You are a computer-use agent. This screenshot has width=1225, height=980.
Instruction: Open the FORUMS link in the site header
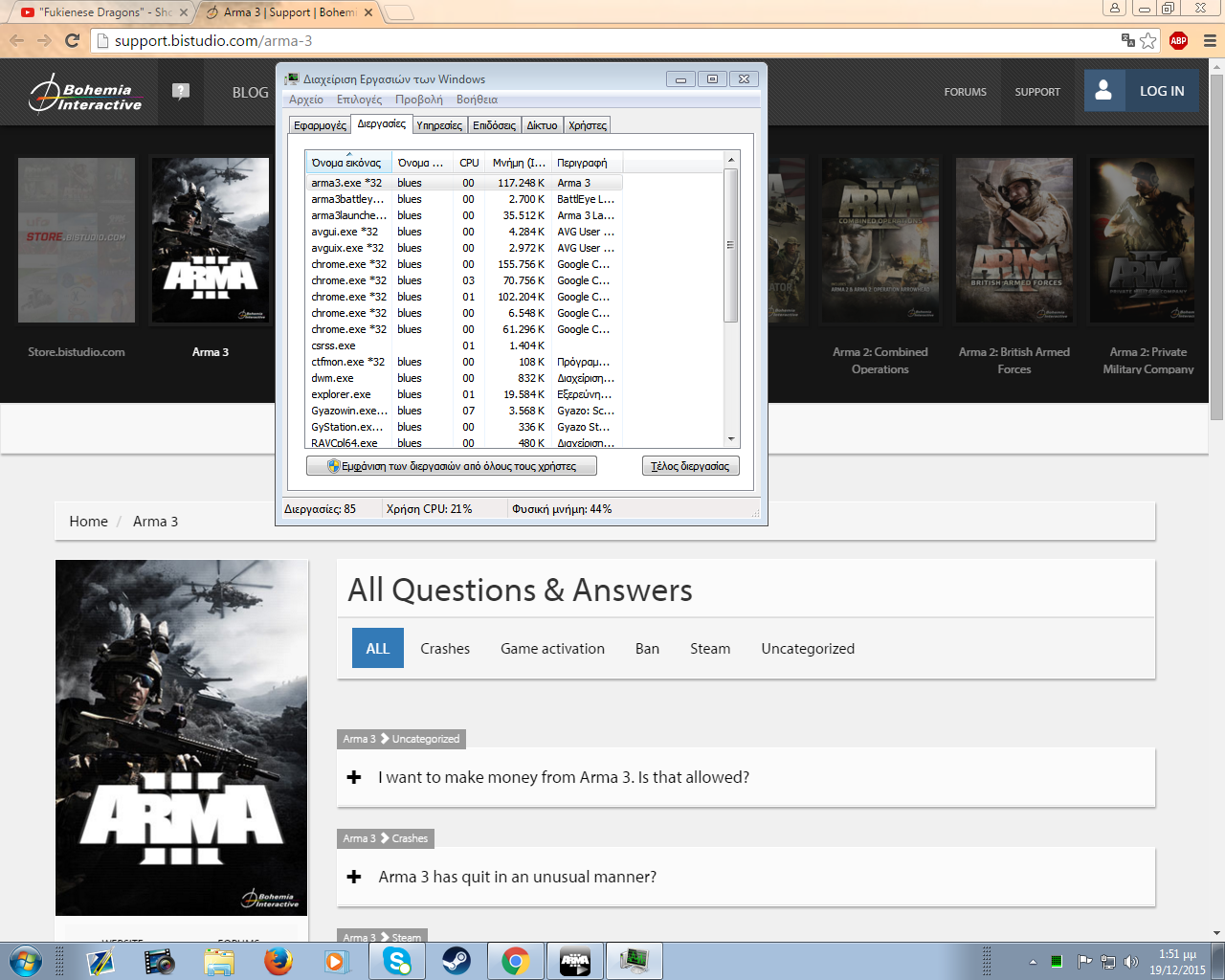coord(965,92)
